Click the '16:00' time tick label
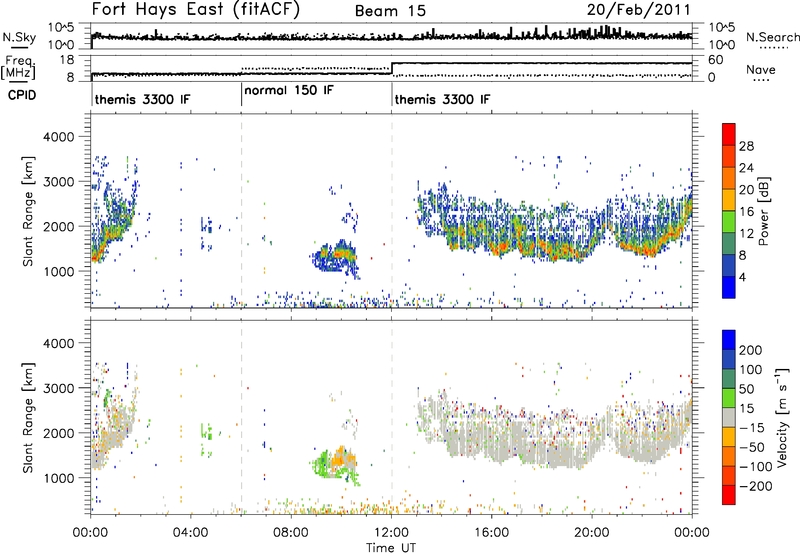Screen dimensions: 800x554 pos(491,533)
